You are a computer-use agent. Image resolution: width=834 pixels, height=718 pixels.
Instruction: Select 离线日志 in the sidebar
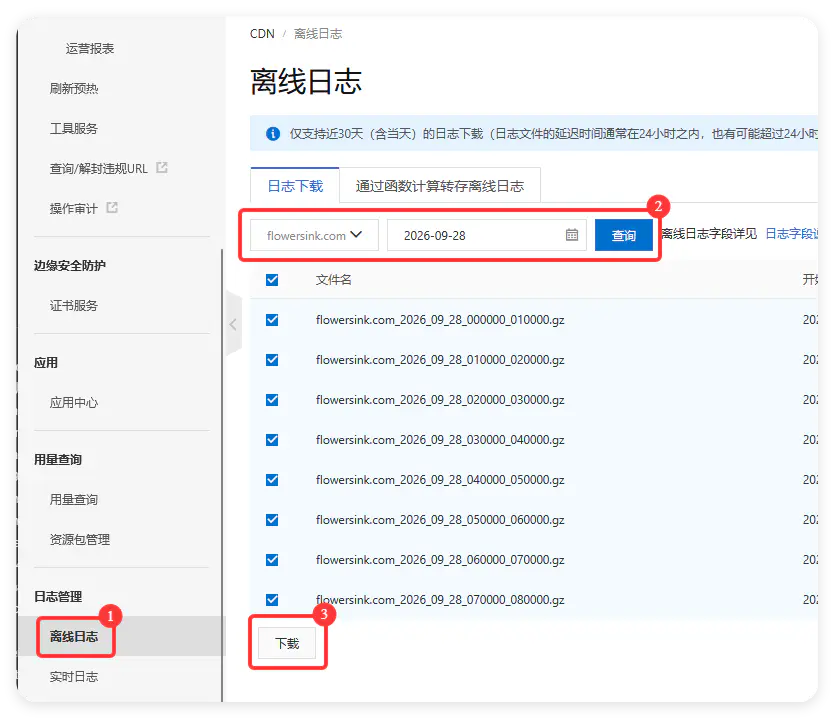74,636
